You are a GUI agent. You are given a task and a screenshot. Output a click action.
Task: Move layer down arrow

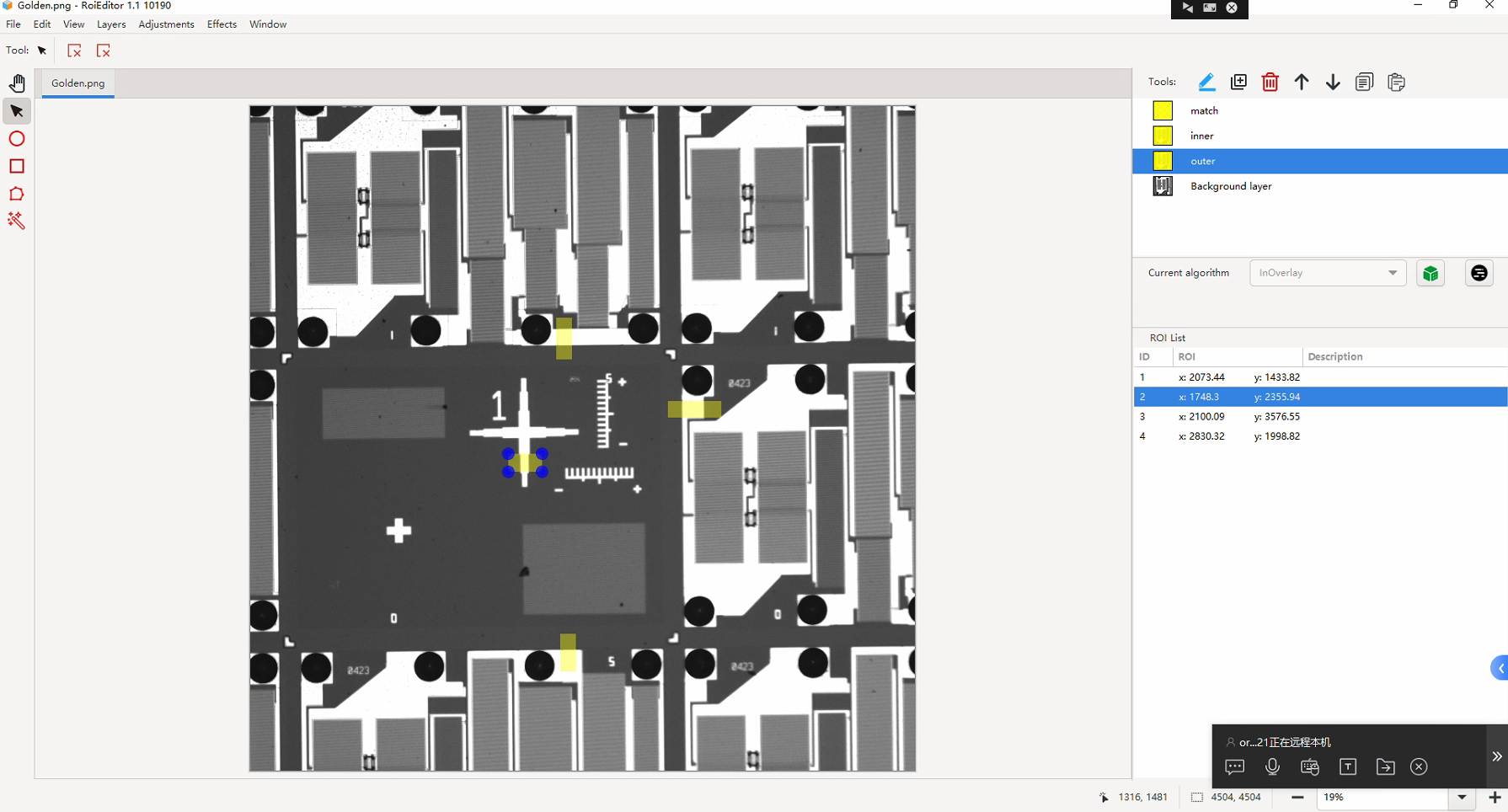pyautogui.click(x=1333, y=82)
